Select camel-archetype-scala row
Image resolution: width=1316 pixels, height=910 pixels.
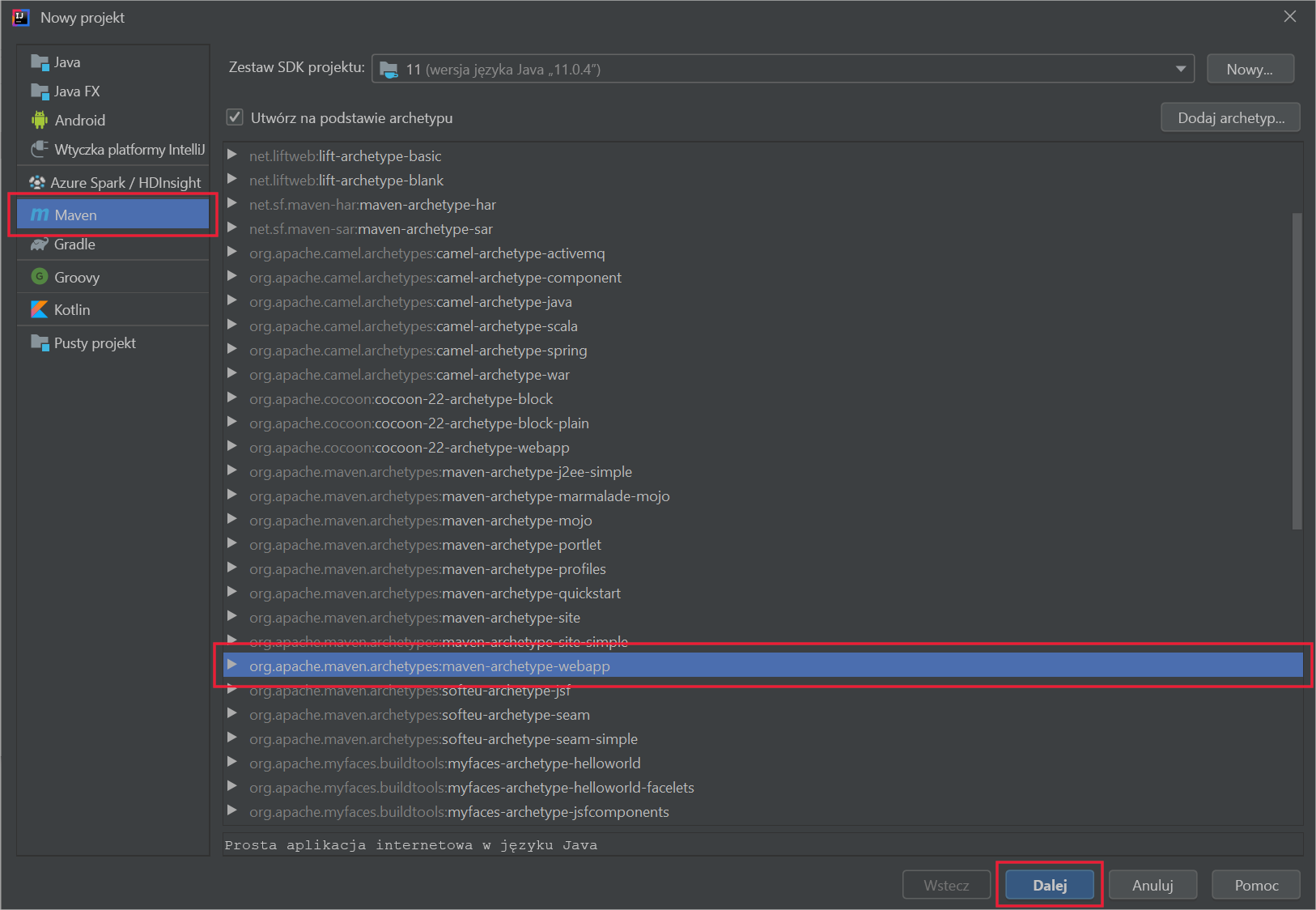pos(762,326)
